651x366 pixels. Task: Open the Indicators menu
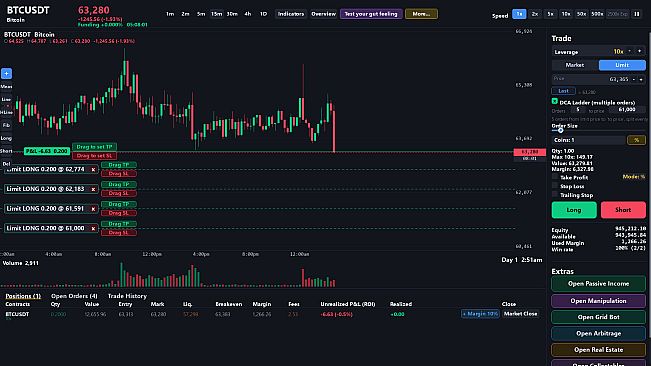coord(291,14)
